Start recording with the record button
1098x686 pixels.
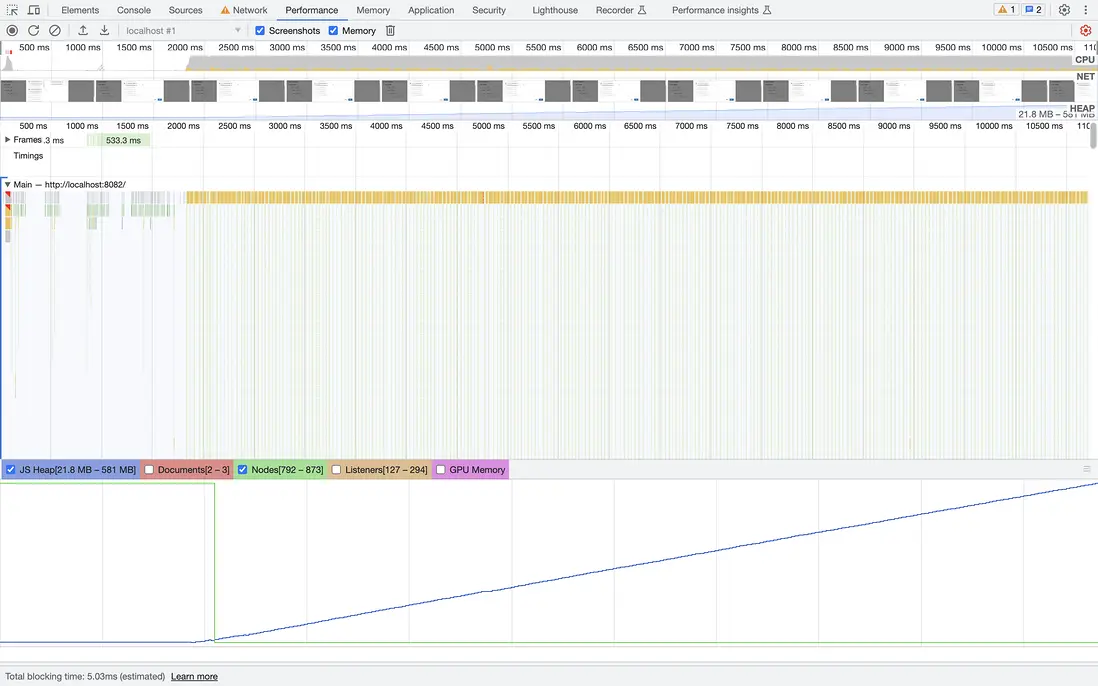point(12,30)
